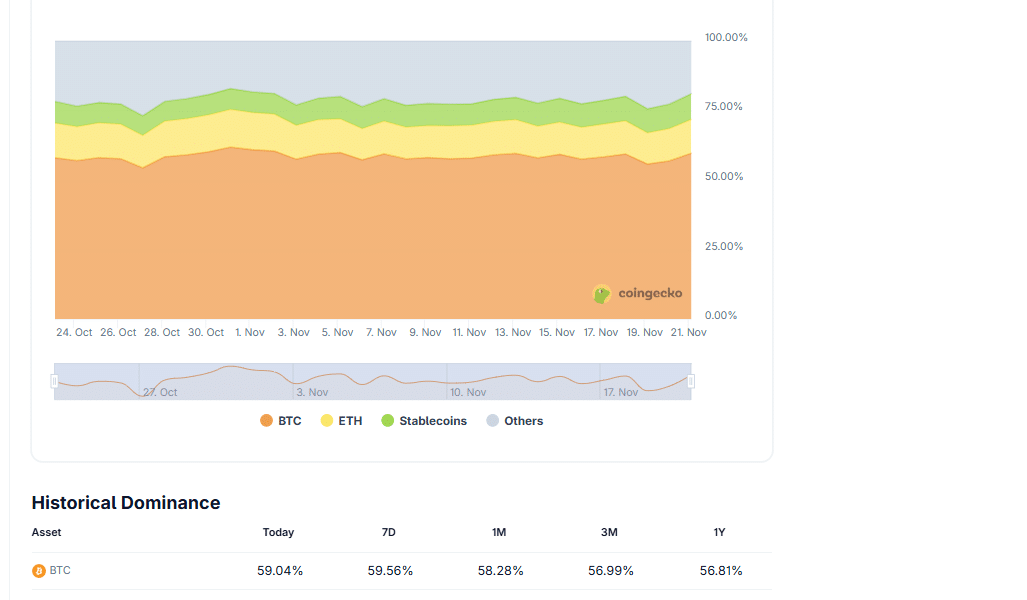Click the left handle of range navigator

pos(55,381)
